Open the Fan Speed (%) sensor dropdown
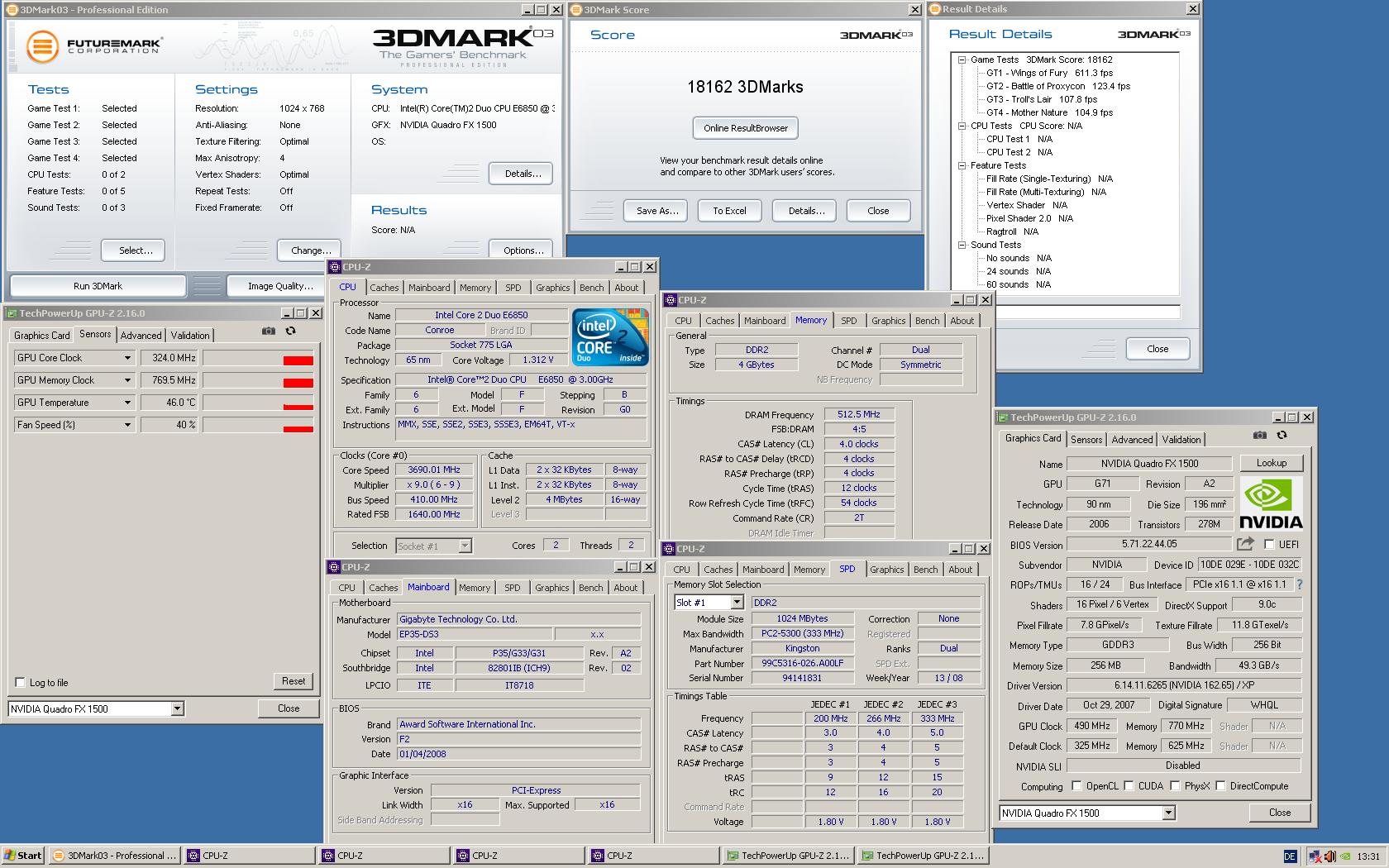 tap(127, 425)
